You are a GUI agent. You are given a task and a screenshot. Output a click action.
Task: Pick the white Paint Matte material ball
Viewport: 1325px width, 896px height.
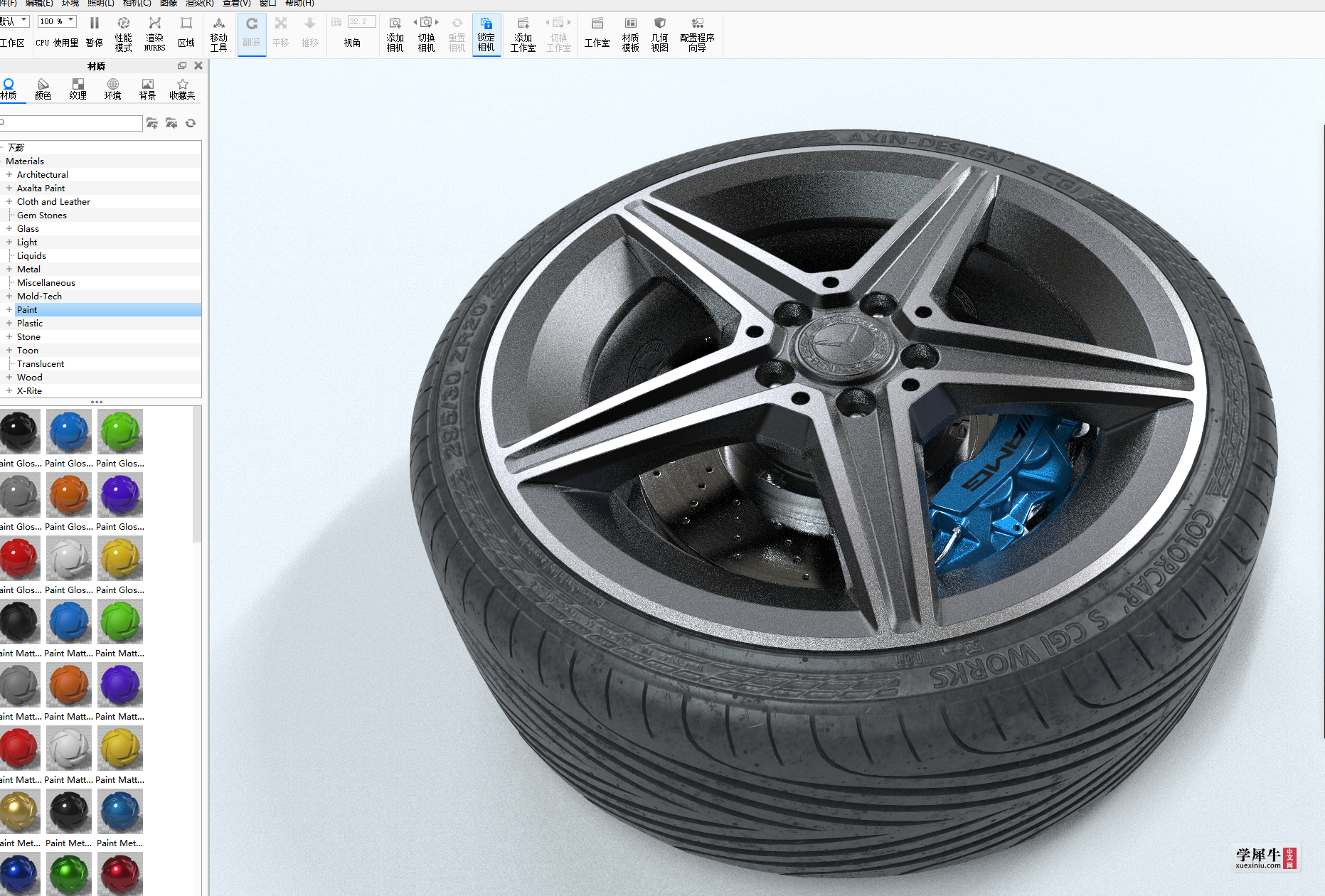(69, 747)
